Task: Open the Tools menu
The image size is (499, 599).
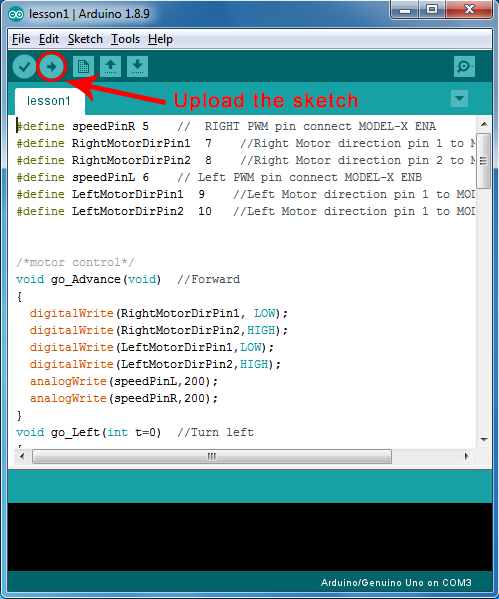Action: coord(125,39)
